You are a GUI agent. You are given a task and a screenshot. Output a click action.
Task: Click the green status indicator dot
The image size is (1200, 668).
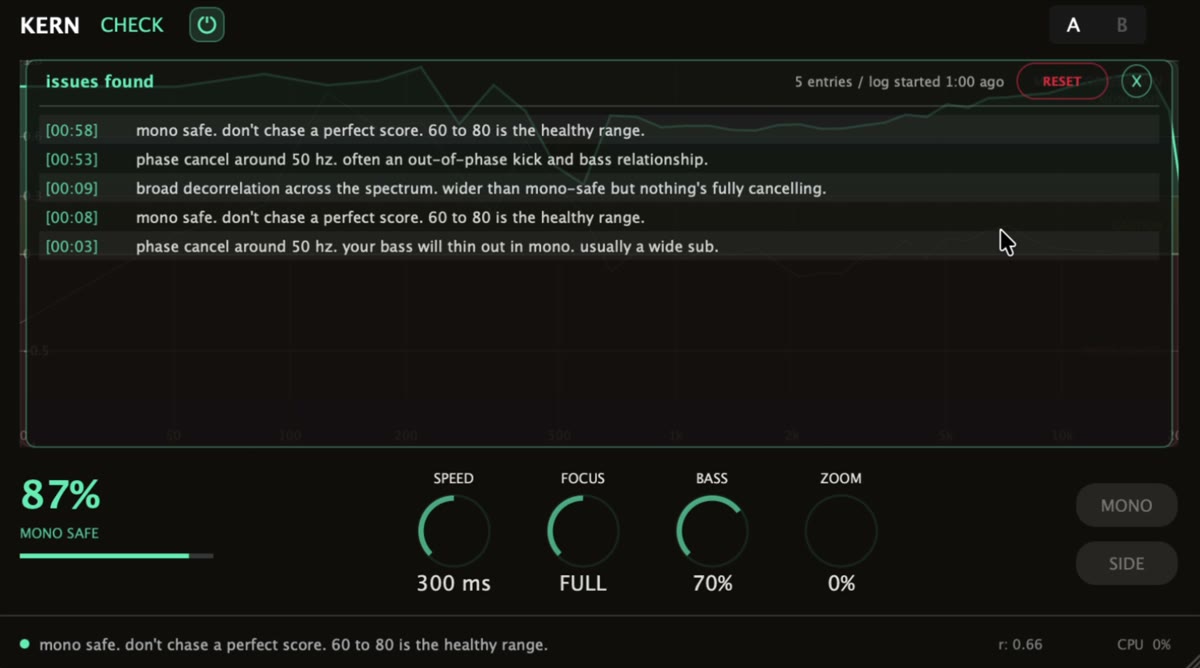pos(25,644)
